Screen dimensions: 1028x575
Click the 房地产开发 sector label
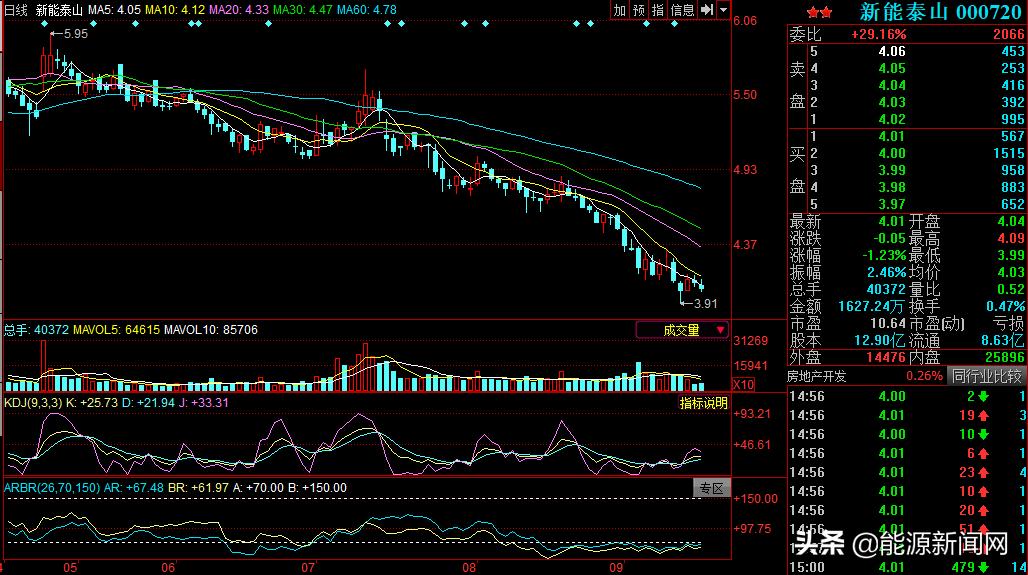click(818, 376)
